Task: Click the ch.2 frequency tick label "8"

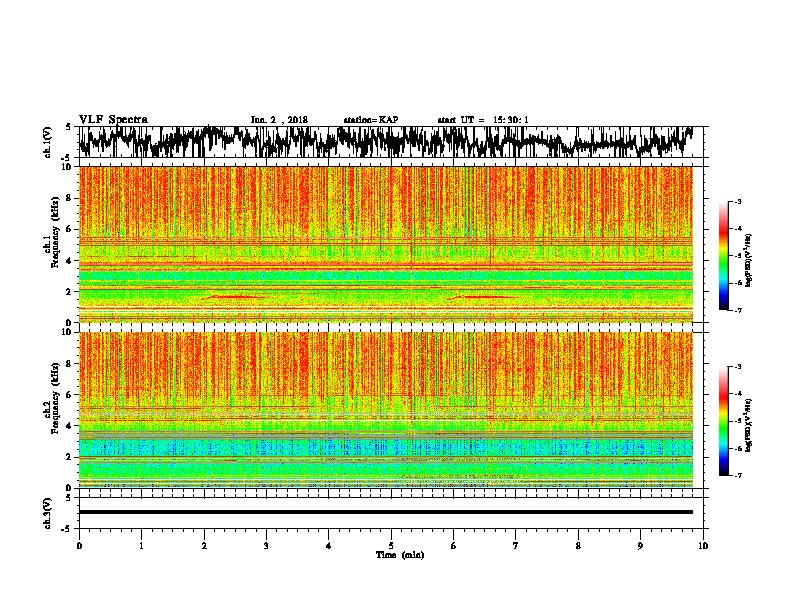Action: pyautogui.click(x=69, y=364)
